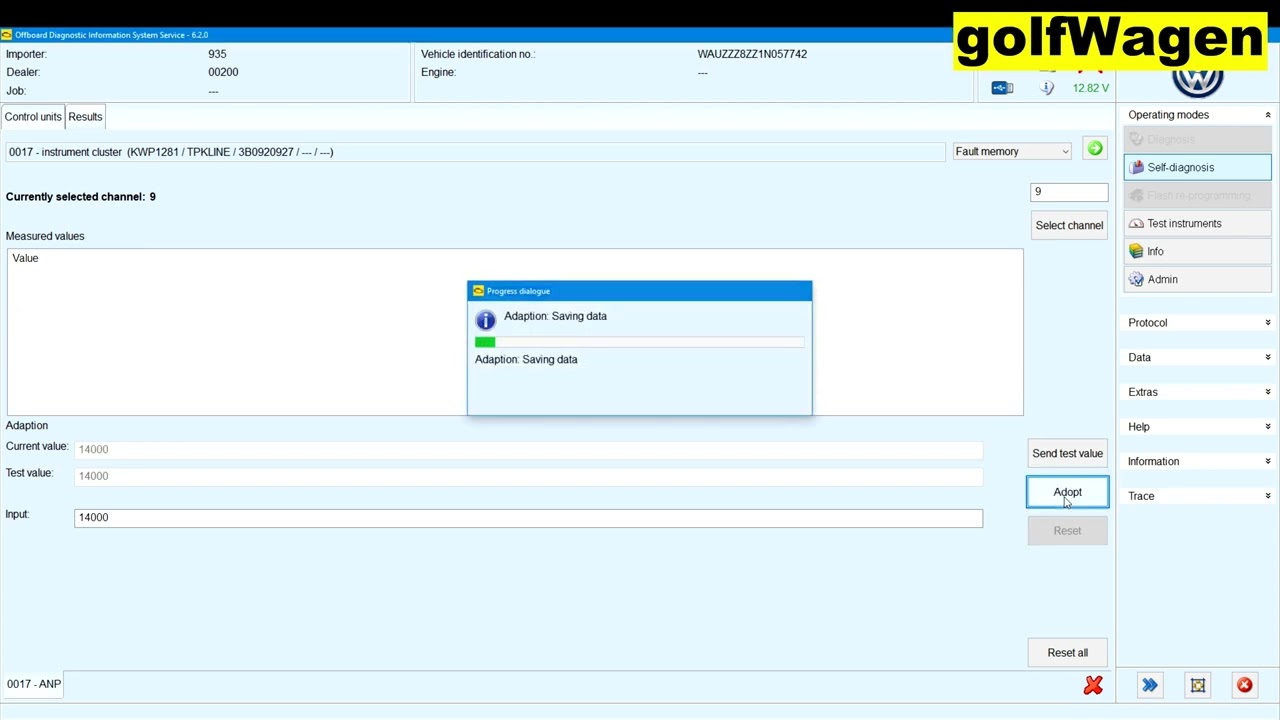Open the Fault memory dropdown
This screenshot has height=720, width=1280.
(1012, 152)
